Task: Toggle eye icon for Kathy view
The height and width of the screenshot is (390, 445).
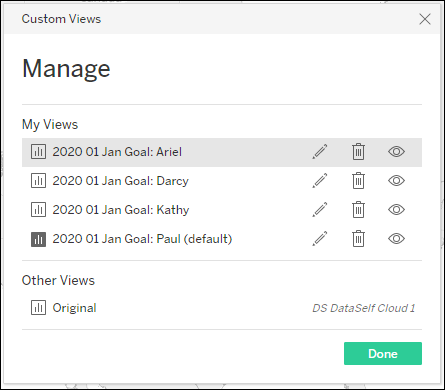Action: (396, 210)
